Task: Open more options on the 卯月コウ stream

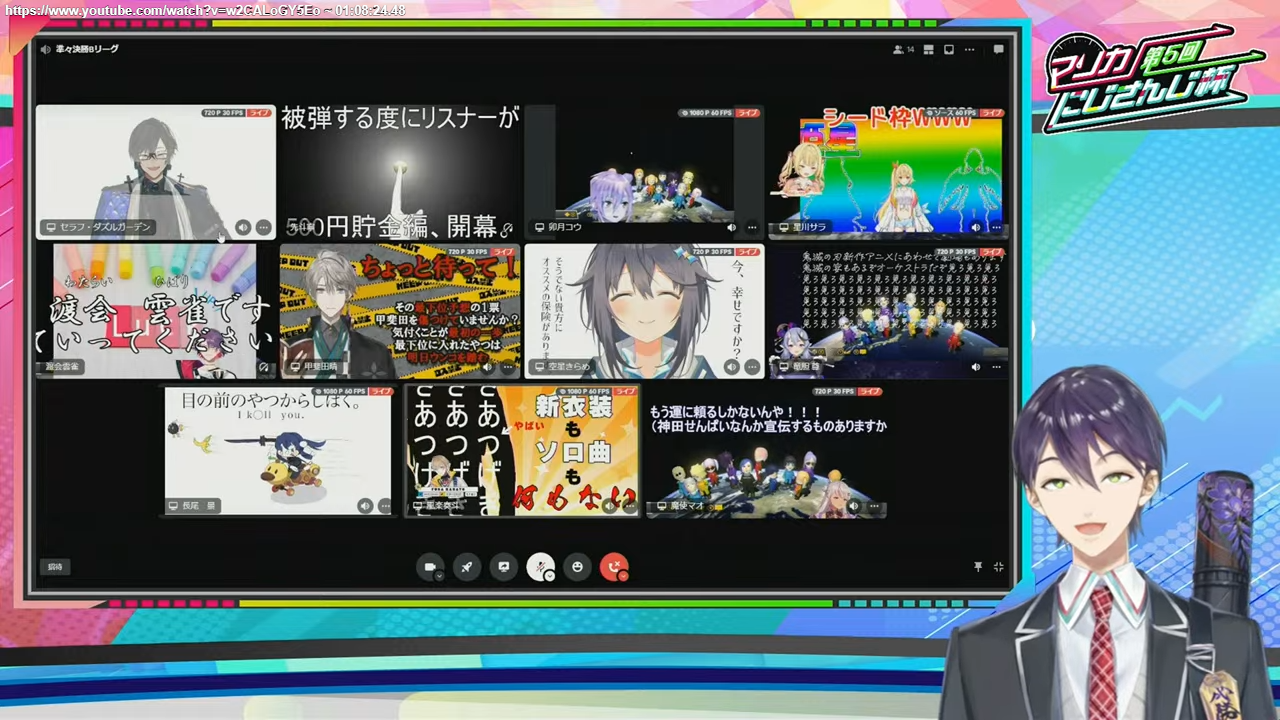Action: point(751,227)
